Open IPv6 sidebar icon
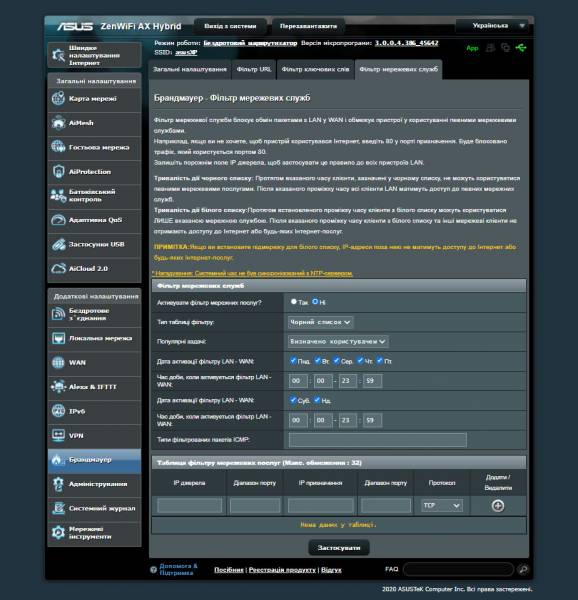This screenshot has width=578, height=600. pyautogui.click(x=59, y=411)
